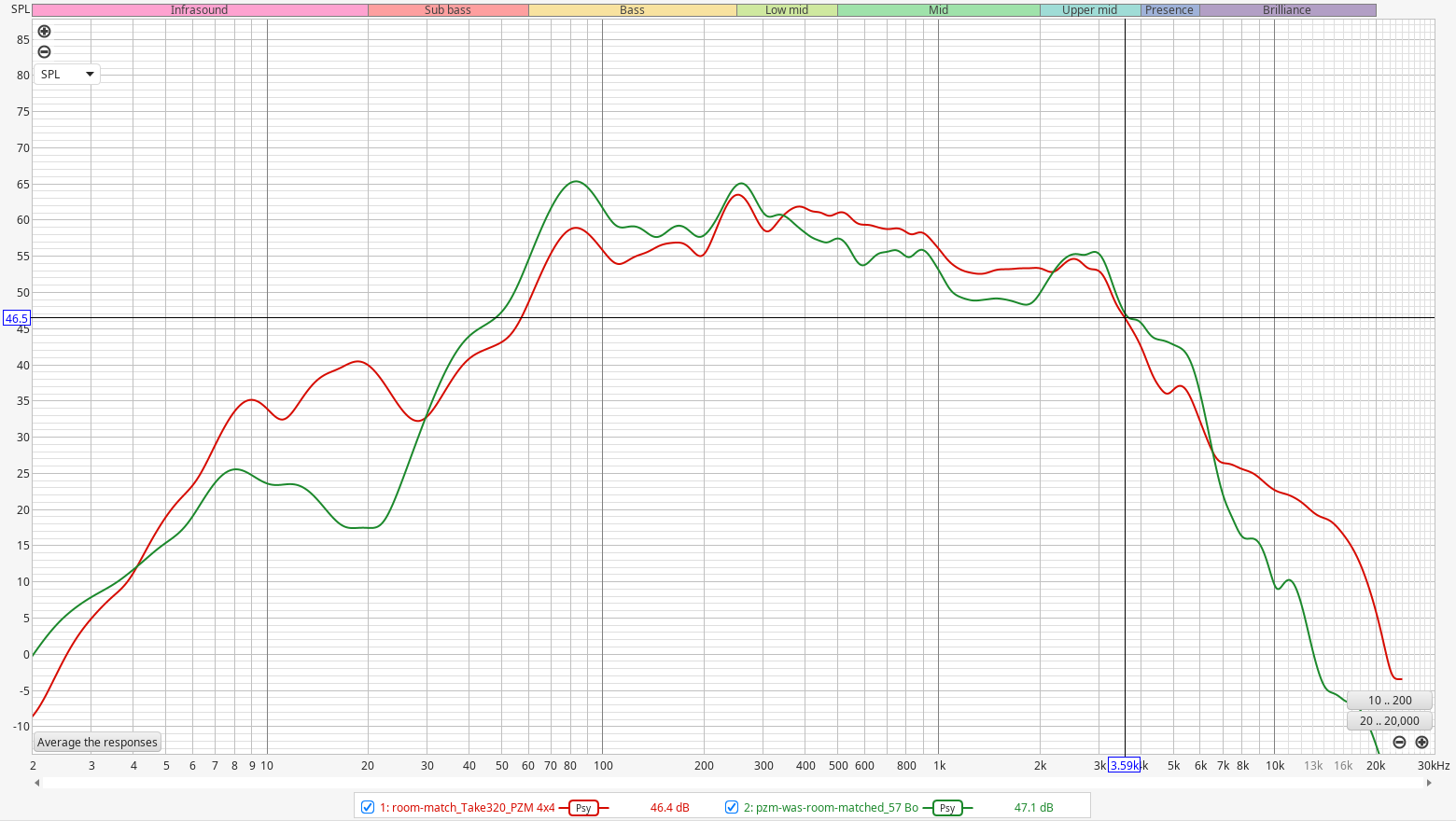Uncheck the room-match_Take320_PZM 4x4 trace
This screenshot has height=821, width=1456.
368,807
